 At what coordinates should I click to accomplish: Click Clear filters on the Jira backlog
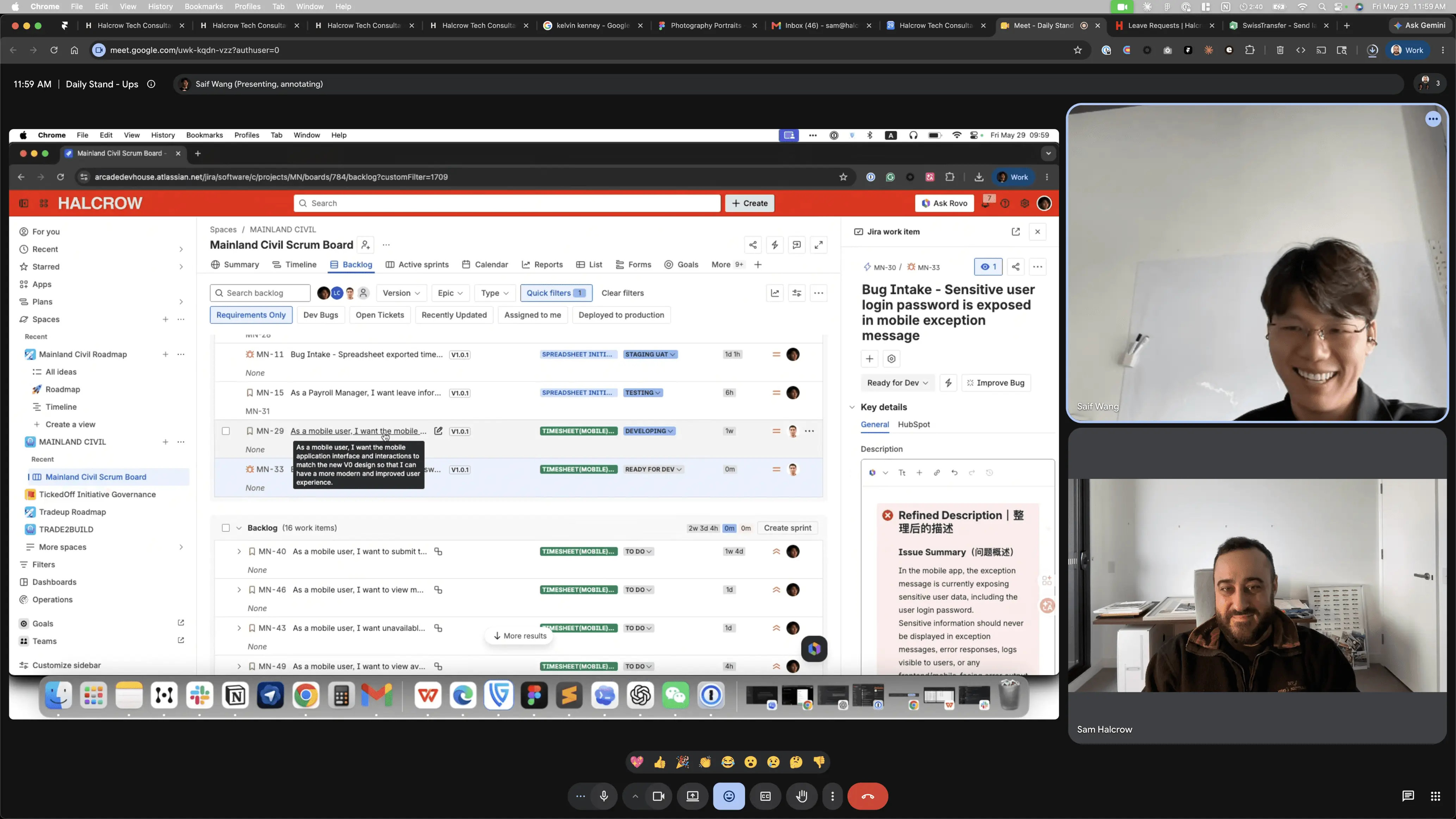tap(623, 293)
